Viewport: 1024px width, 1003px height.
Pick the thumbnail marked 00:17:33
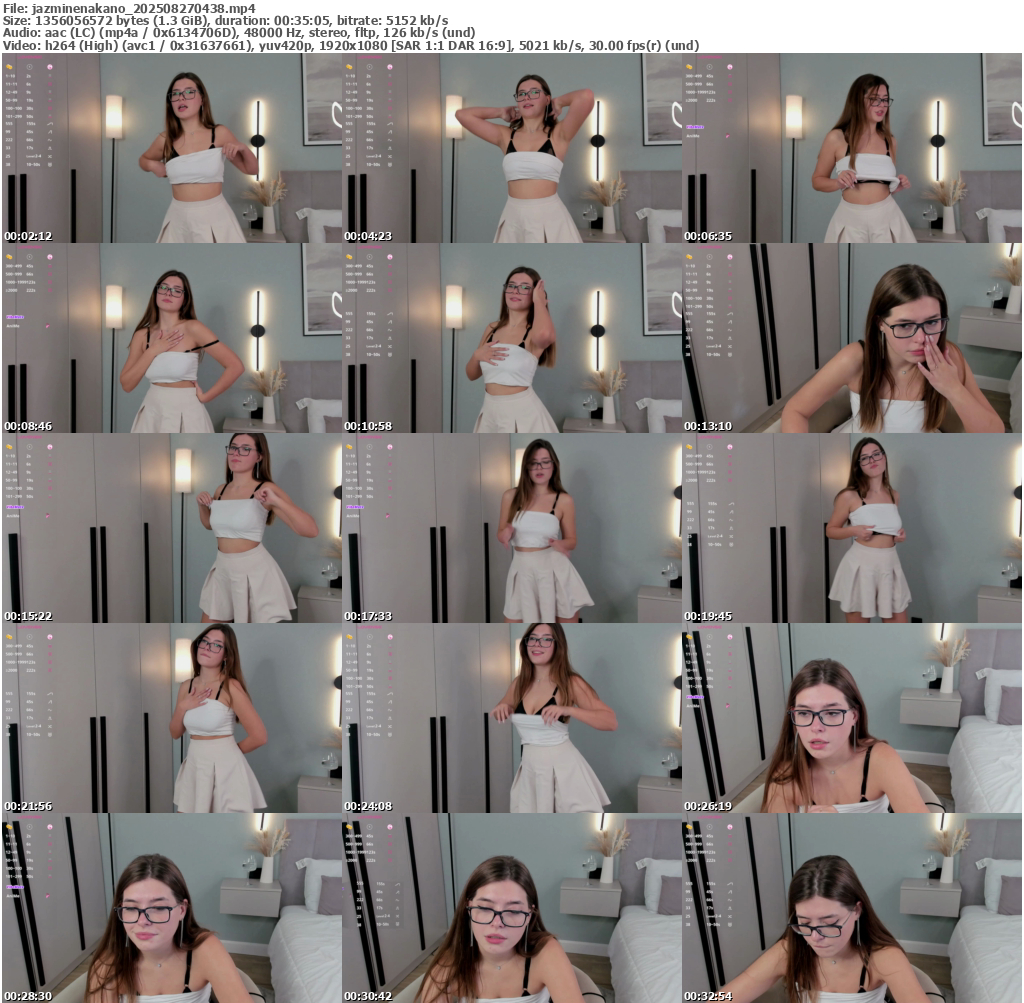(x=512, y=528)
